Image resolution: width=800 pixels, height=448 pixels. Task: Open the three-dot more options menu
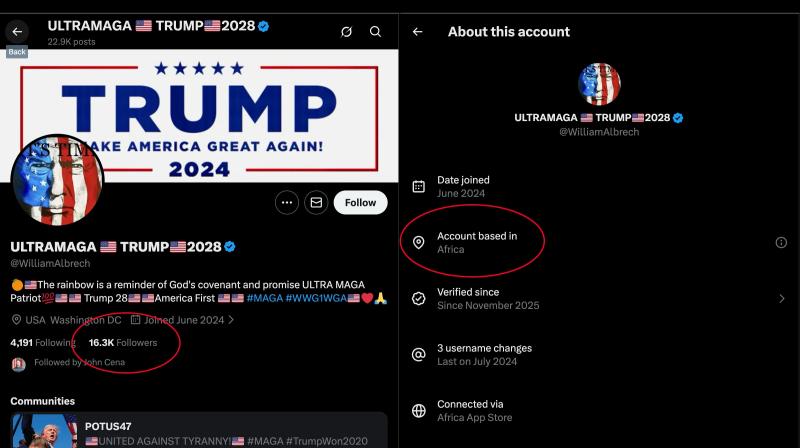tap(288, 202)
